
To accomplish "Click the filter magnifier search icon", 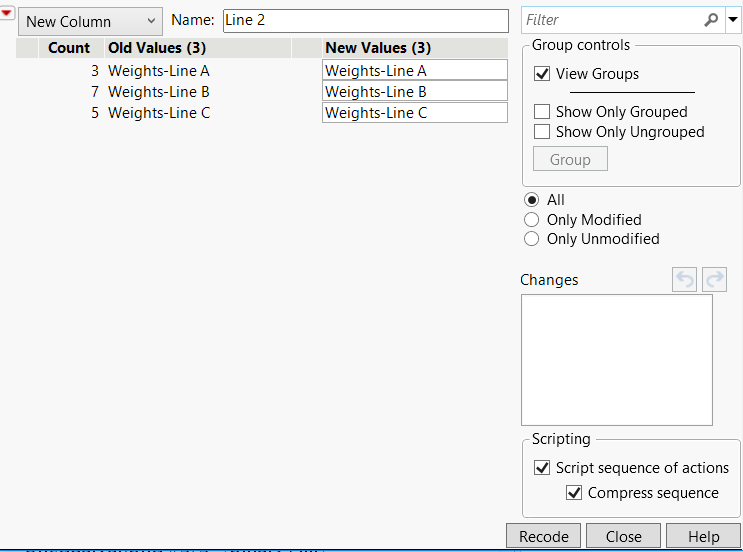I will tap(711, 20).
